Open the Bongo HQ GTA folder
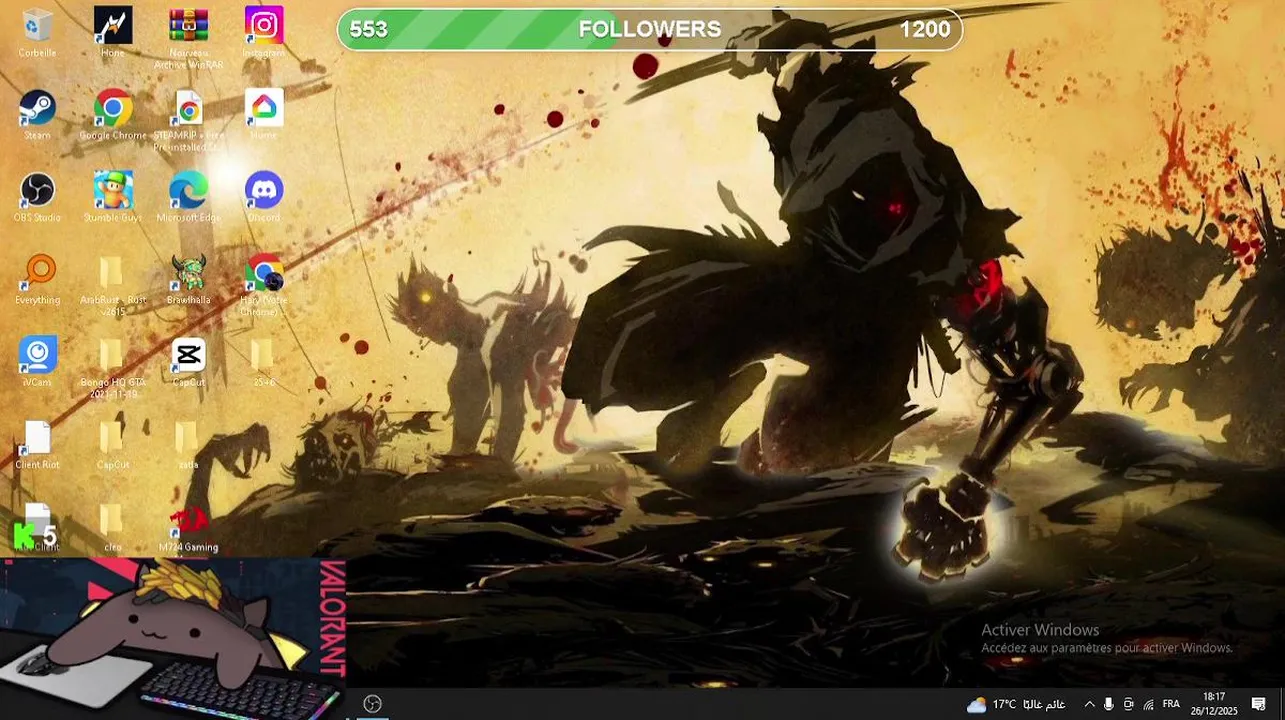 [113, 367]
